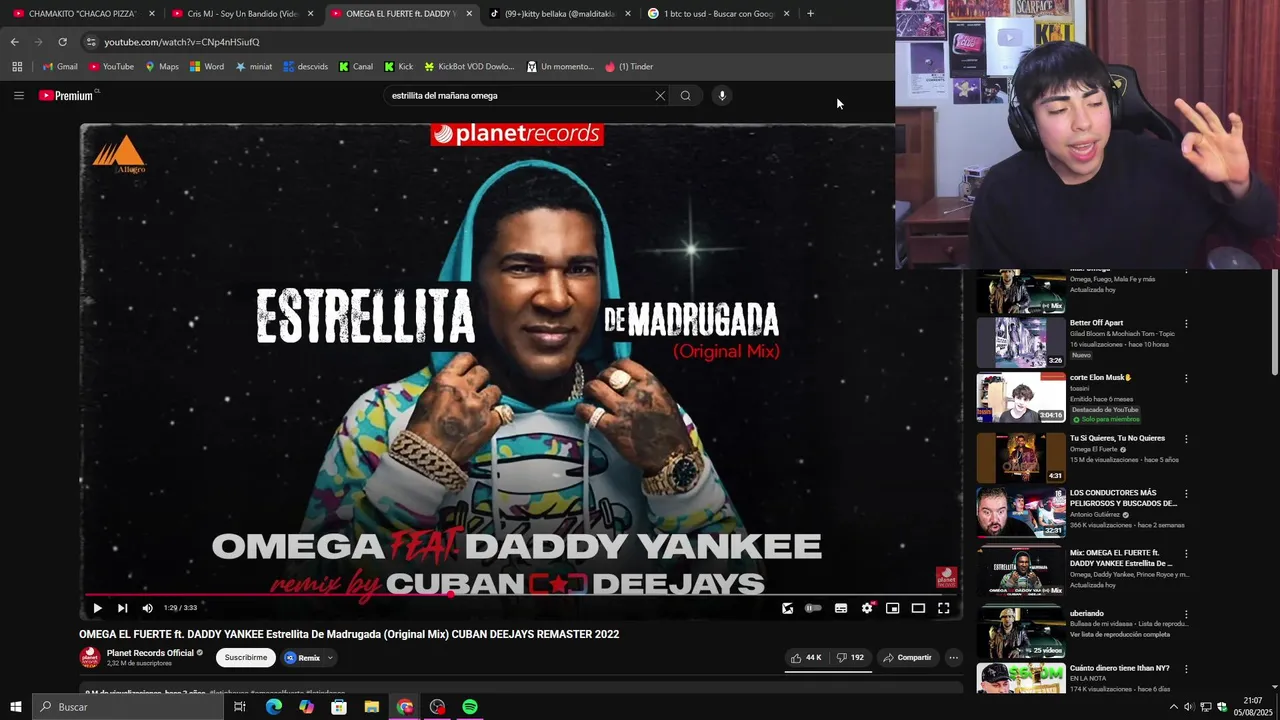Viewport: 1280px width, 720px height.
Task: Subscribe via the Suscribirme button
Action: [246, 658]
